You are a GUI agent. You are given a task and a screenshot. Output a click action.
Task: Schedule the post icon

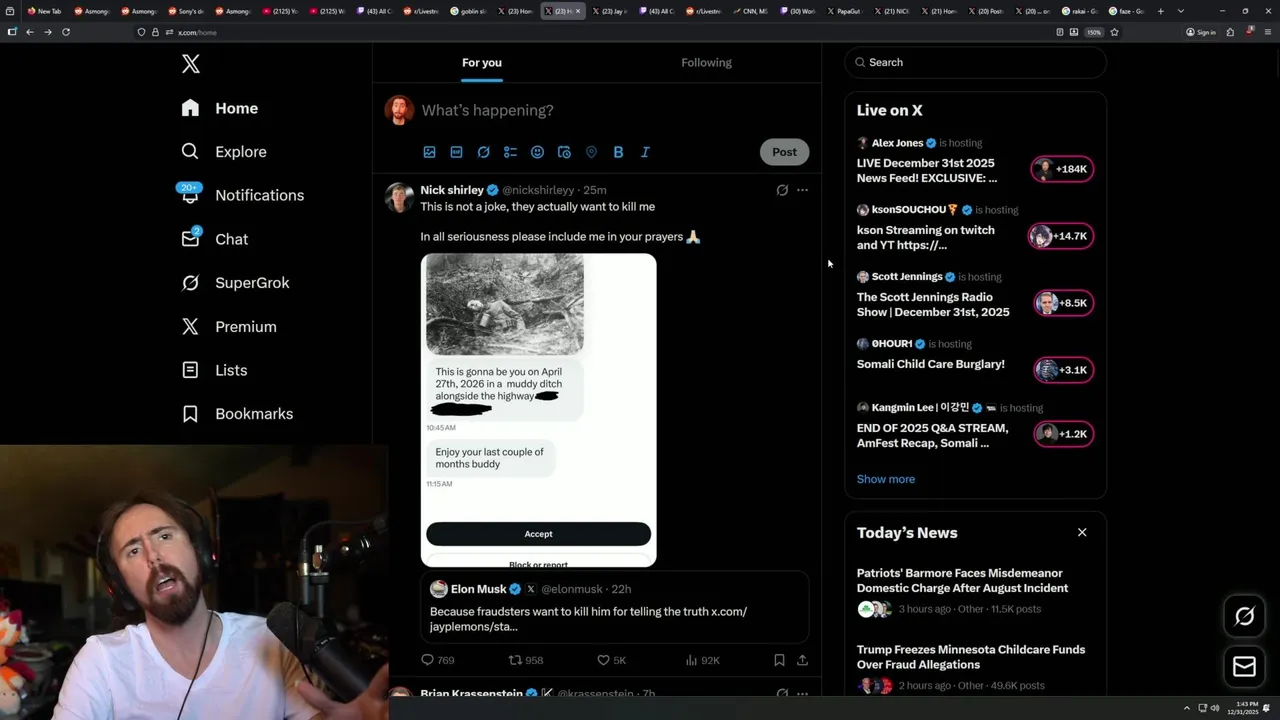click(x=564, y=152)
